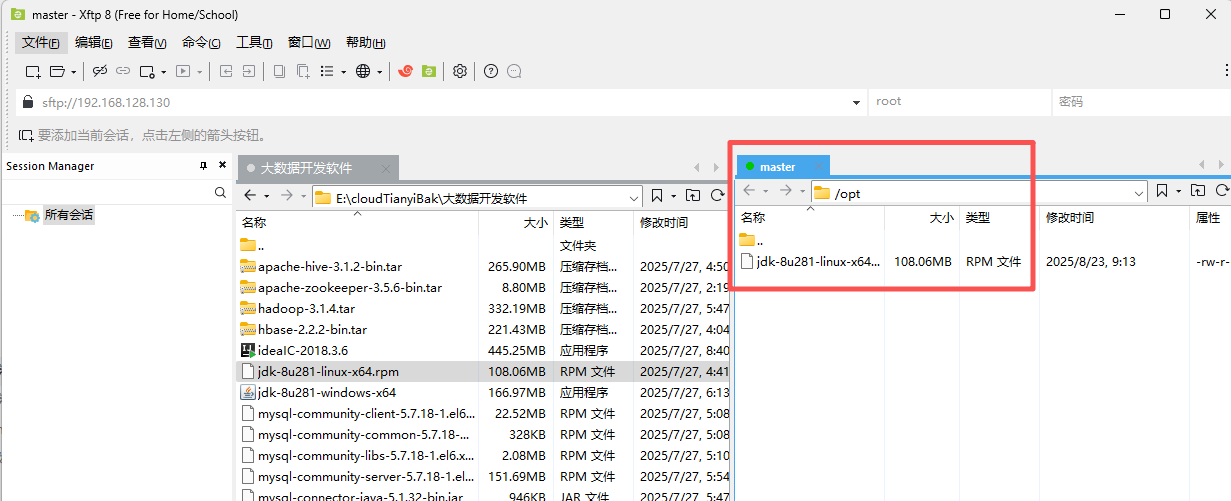Refresh the remote /opt pane

point(1222,191)
